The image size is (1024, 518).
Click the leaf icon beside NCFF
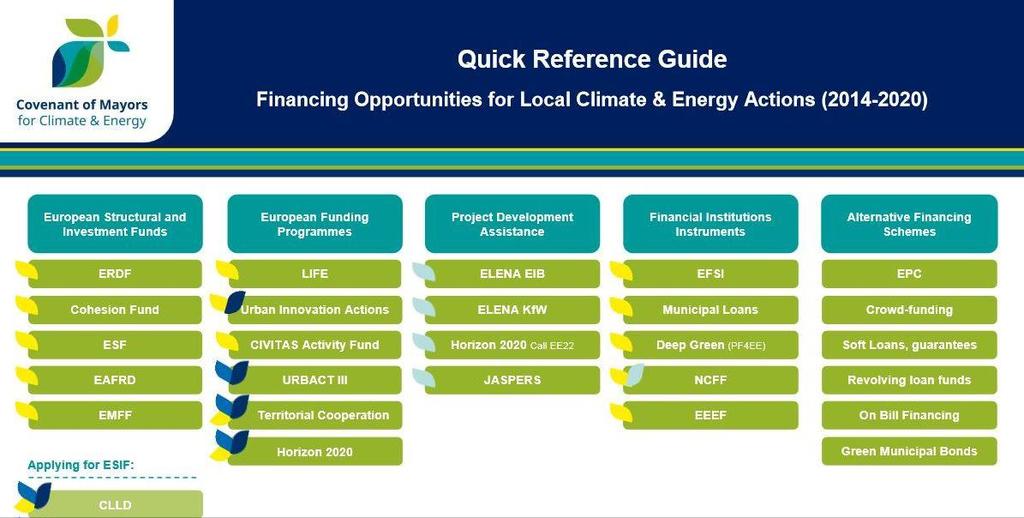click(x=627, y=375)
